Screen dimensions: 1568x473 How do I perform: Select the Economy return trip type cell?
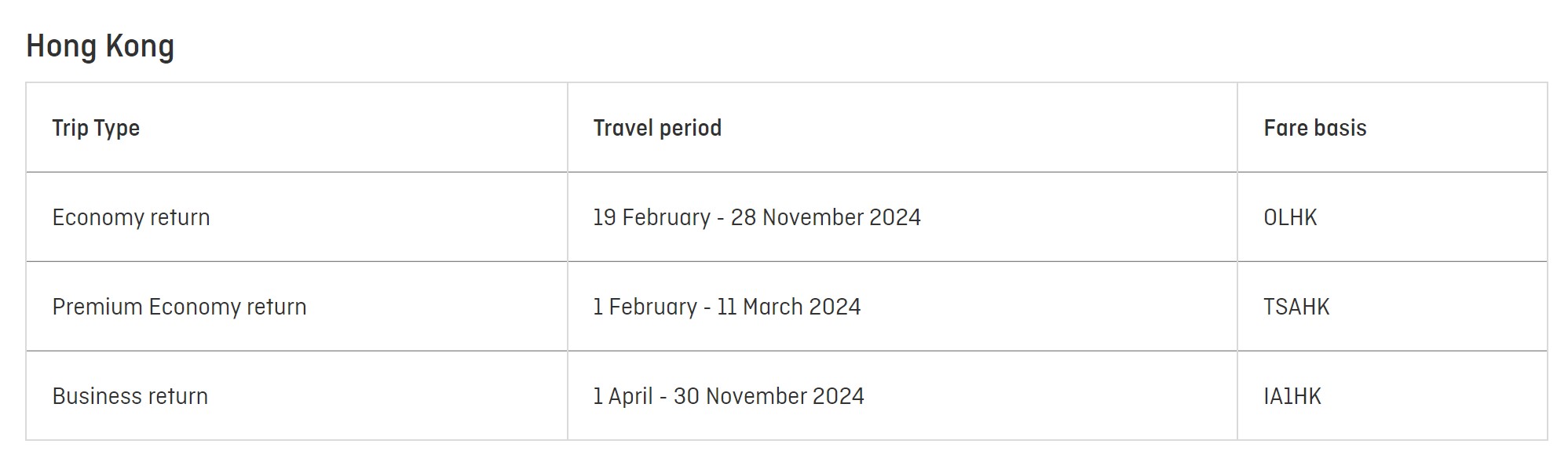coord(131,217)
